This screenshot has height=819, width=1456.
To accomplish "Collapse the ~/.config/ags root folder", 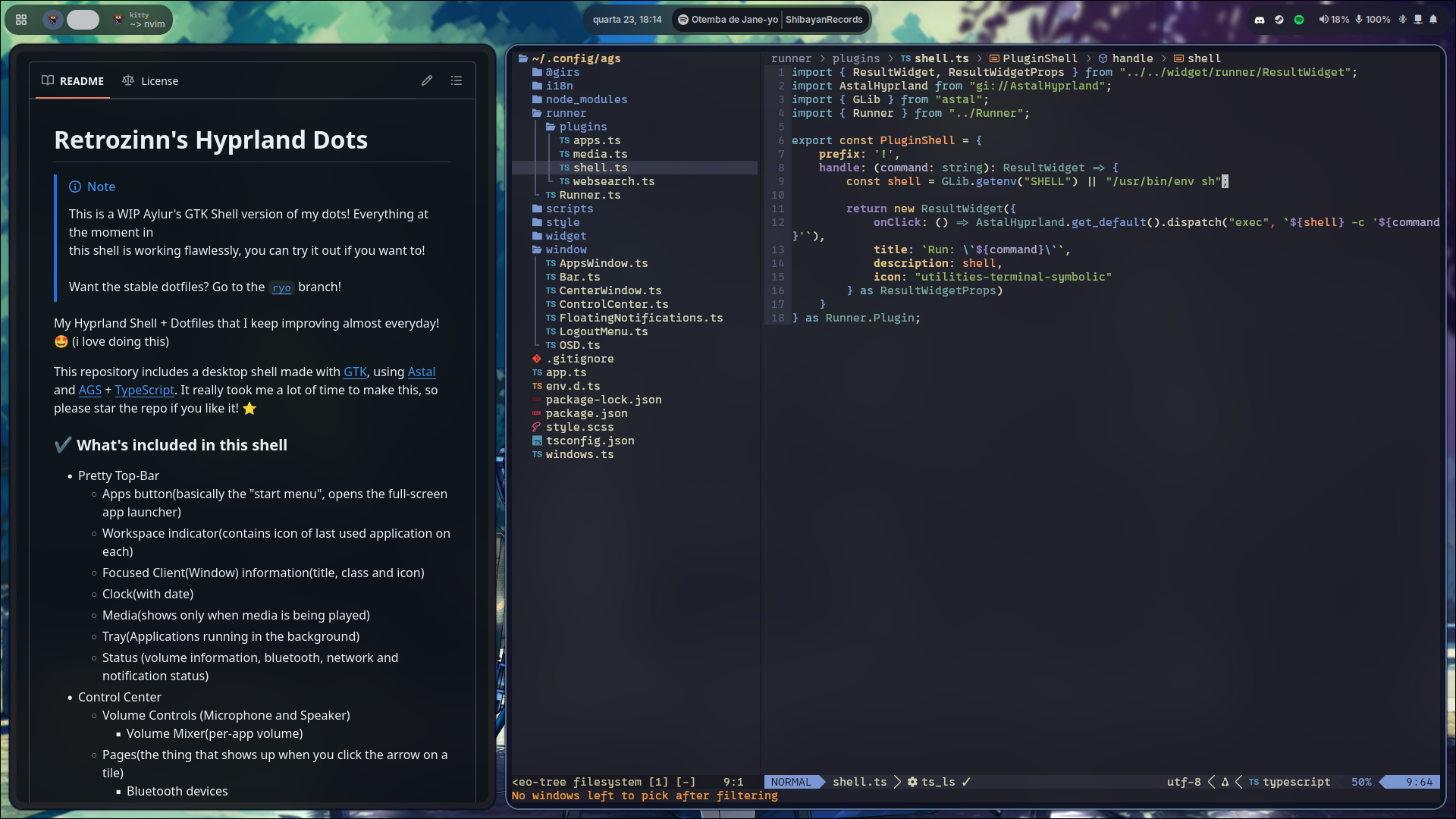I will pyautogui.click(x=570, y=58).
